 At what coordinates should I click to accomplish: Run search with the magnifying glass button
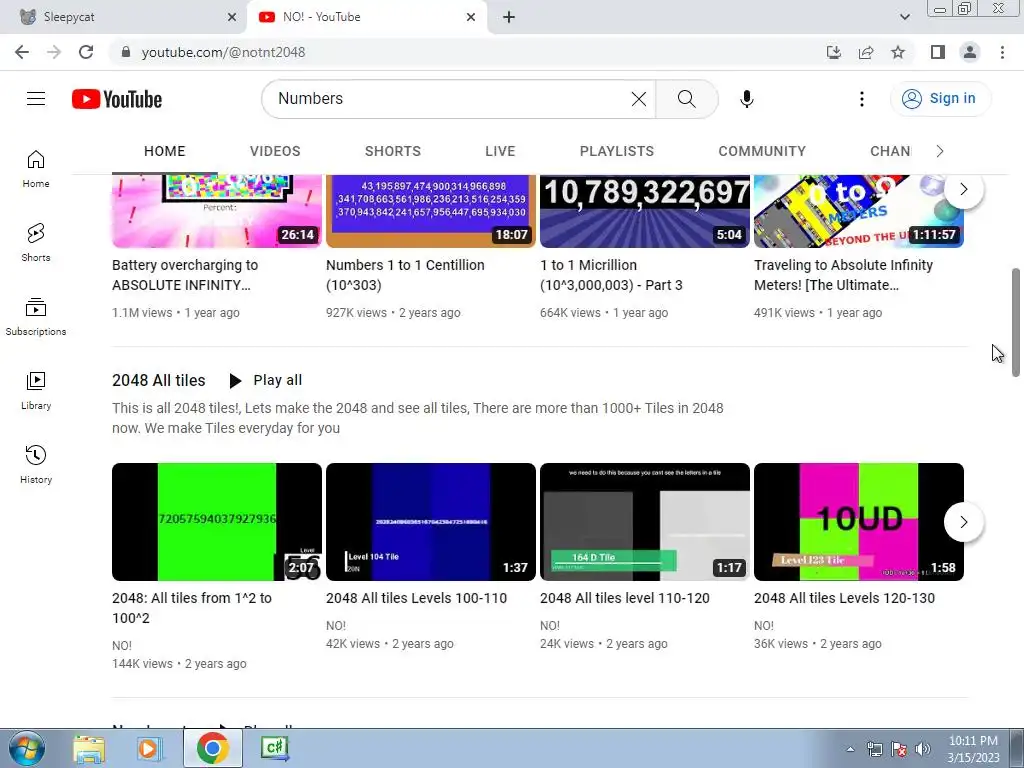pyautogui.click(x=686, y=99)
